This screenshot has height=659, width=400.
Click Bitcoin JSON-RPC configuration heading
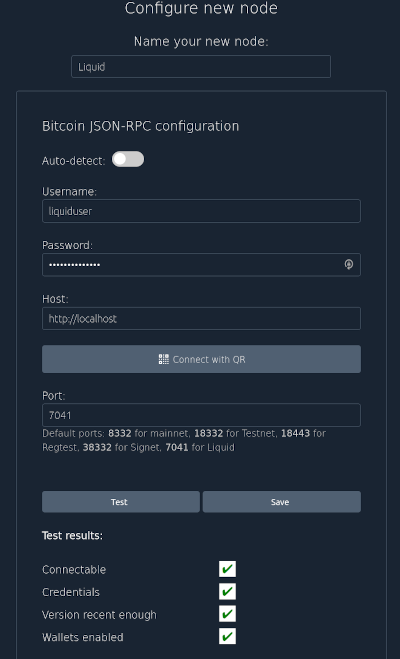click(140, 127)
